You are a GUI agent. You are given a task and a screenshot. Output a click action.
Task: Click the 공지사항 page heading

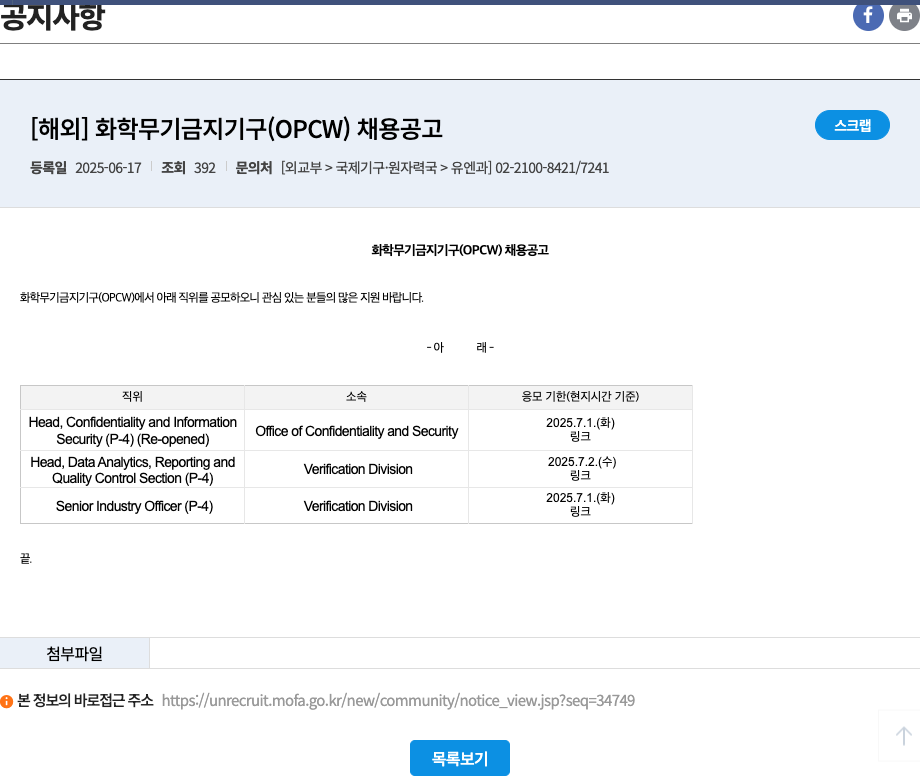tap(53, 16)
